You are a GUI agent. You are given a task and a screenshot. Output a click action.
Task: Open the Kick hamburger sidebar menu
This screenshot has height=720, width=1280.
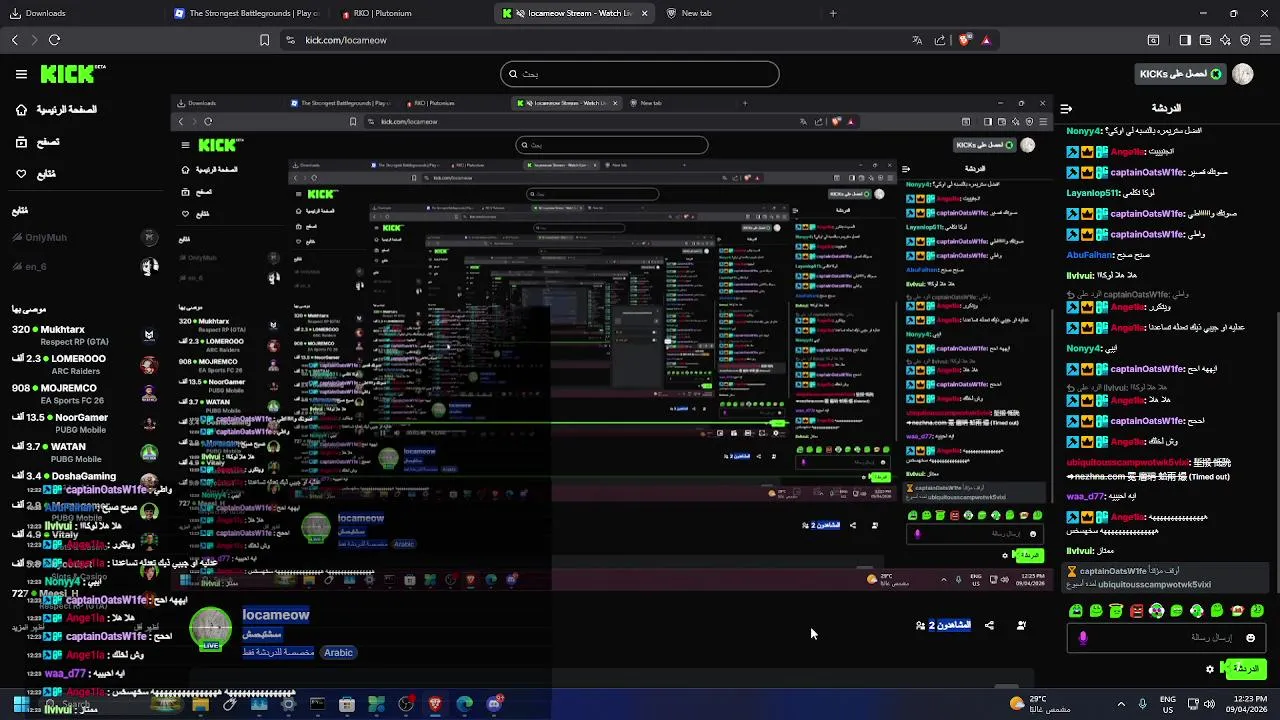[x=21, y=74]
